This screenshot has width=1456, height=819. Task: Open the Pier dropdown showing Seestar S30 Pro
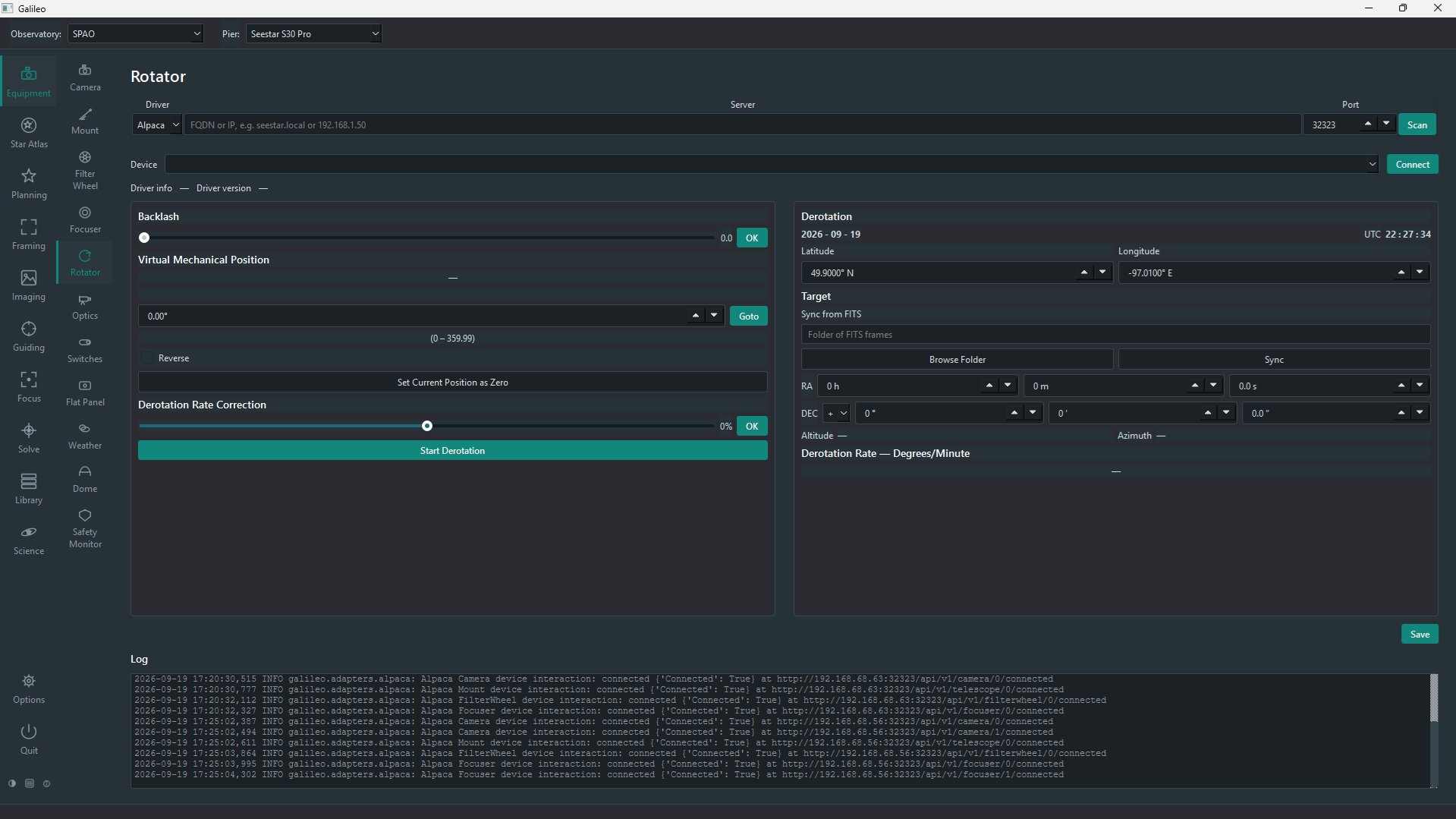pyautogui.click(x=313, y=33)
